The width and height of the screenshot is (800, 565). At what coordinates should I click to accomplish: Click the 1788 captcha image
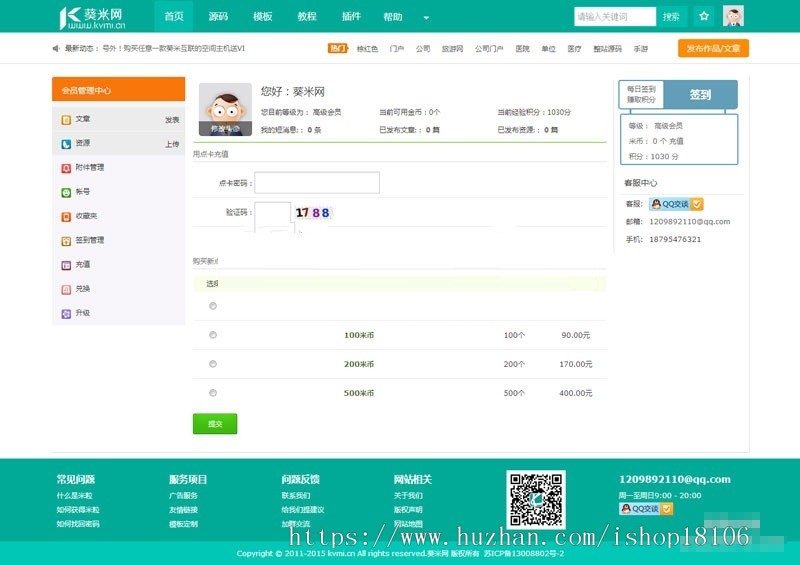click(312, 213)
